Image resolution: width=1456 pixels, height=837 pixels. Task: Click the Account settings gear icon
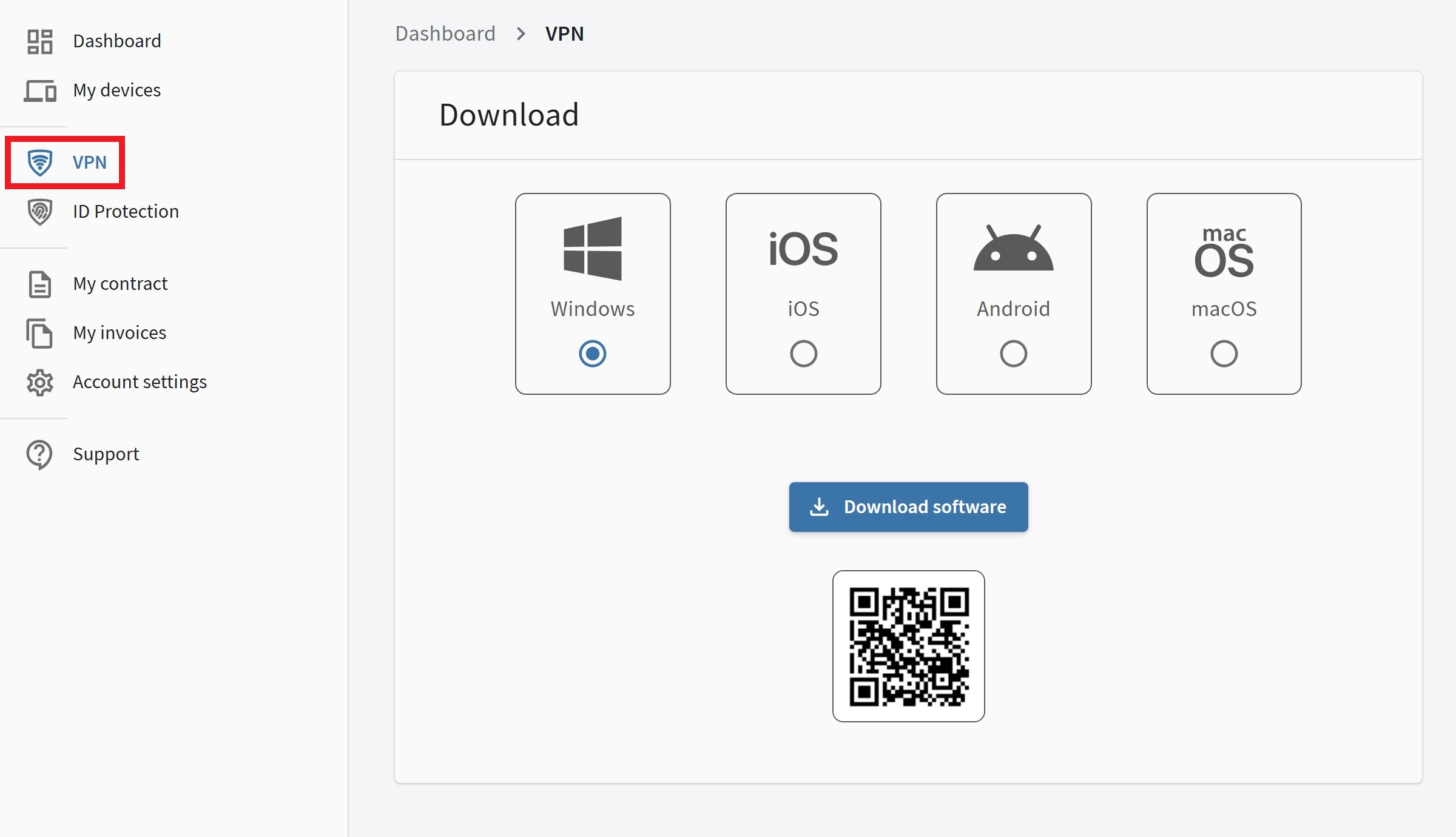coord(40,382)
